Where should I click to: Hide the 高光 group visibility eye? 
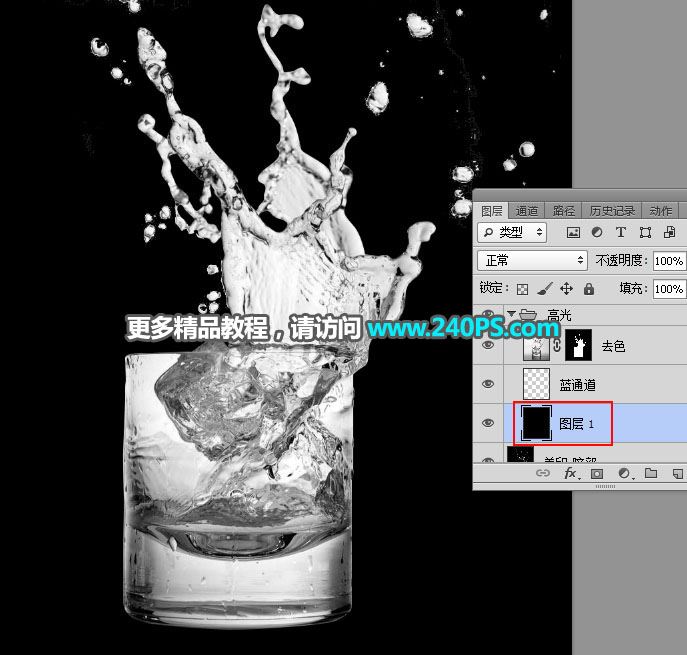[488, 314]
